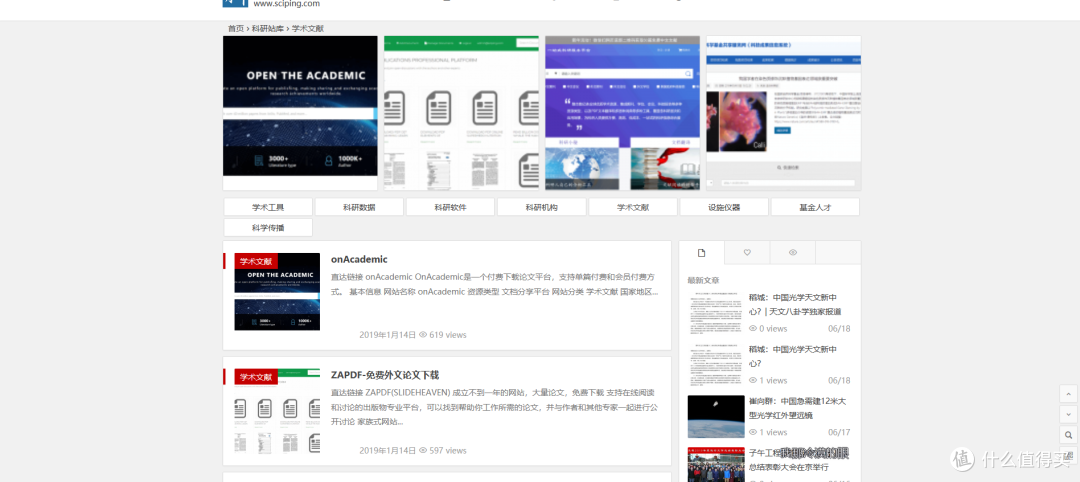1080x482 pixels.
Task: Open the 科研机构 category
Action: [x=541, y=207]
